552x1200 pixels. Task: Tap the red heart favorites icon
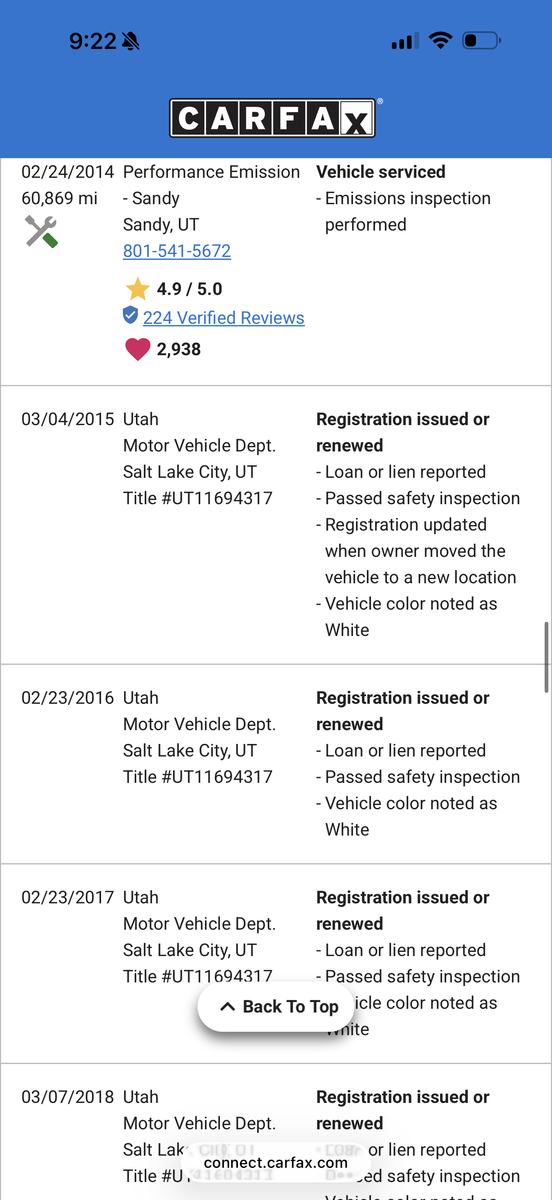[x=137, y=349]
